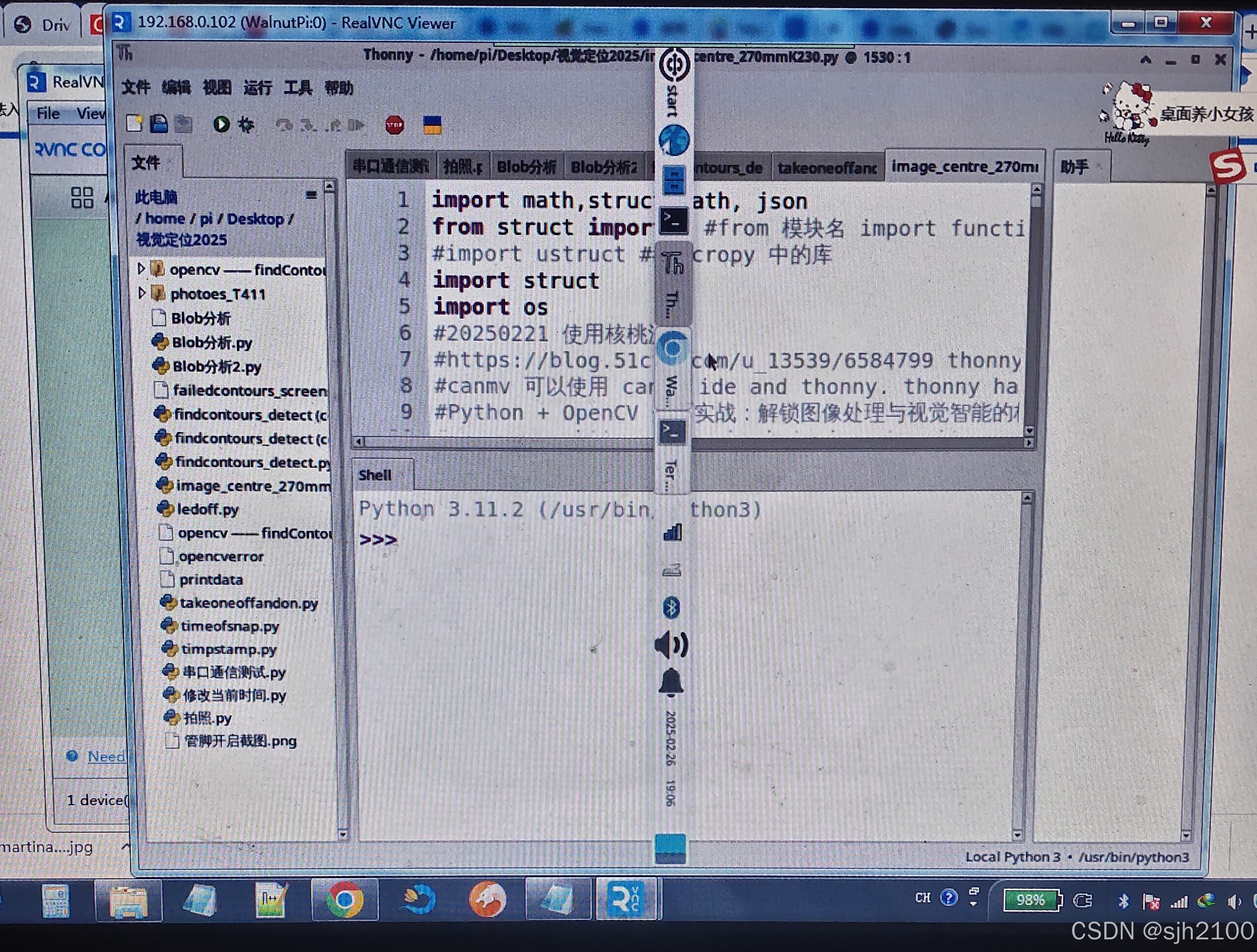Save the current script with the disk icon
Screen dimensions: 1257x952
coord(159,123)
